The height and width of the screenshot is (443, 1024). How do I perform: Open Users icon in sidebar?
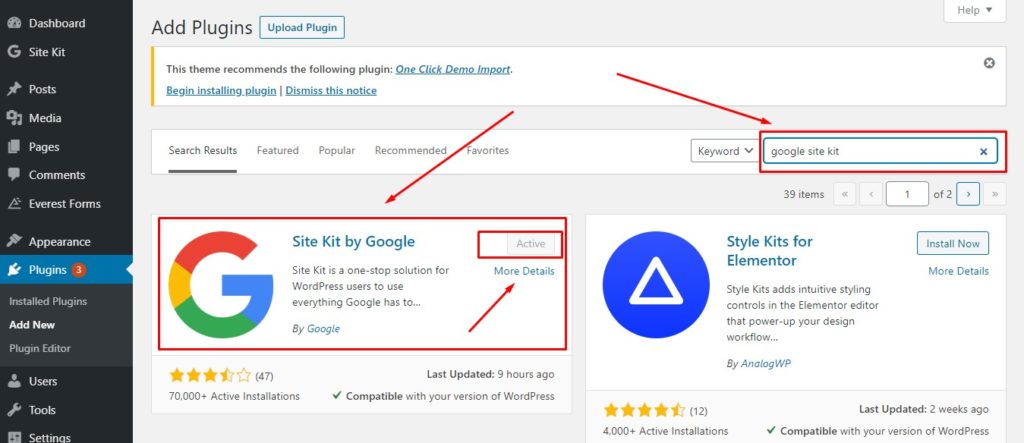click(x=14, y=381)
